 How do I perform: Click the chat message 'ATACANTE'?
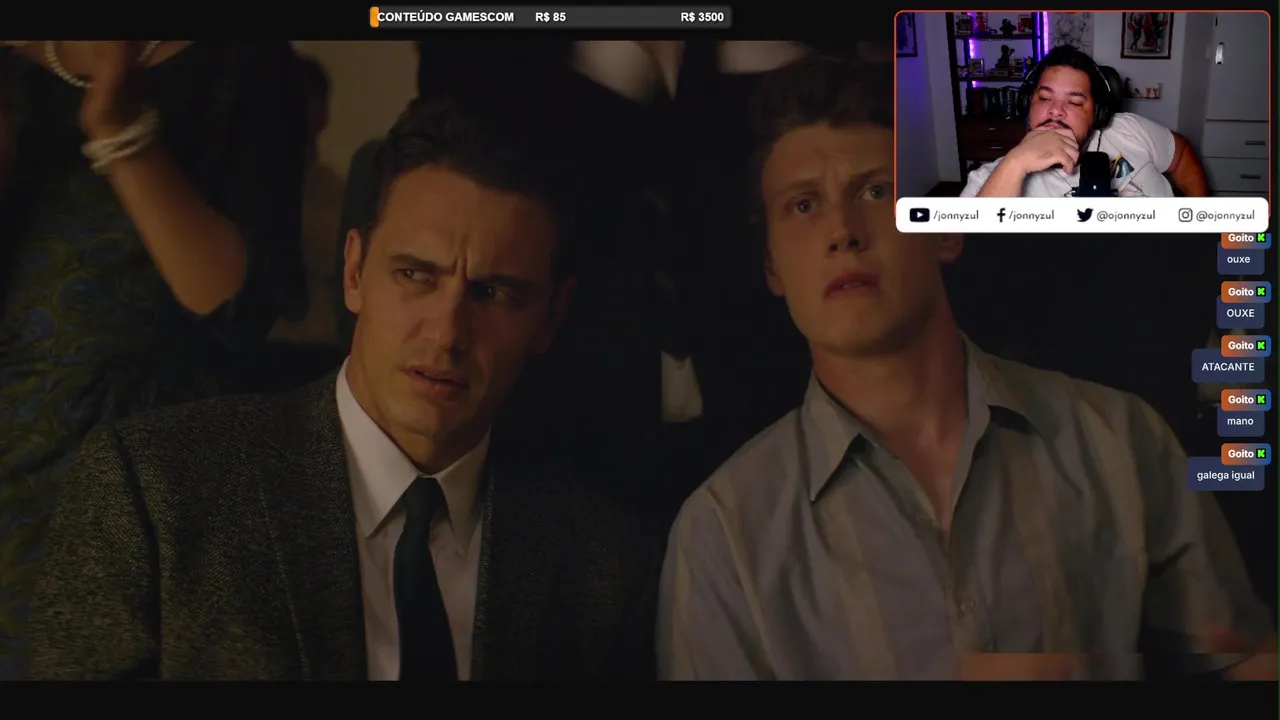[x=1228, y=367]
